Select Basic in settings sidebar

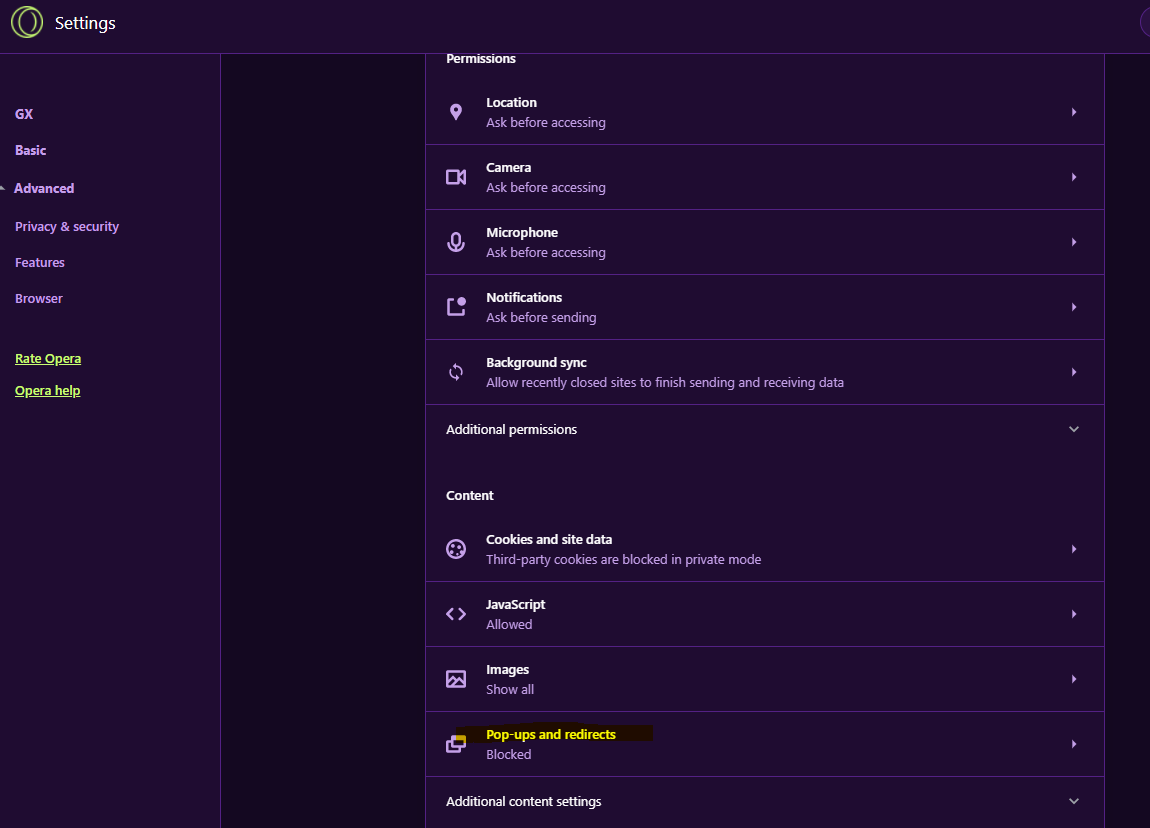pos(31,150)
